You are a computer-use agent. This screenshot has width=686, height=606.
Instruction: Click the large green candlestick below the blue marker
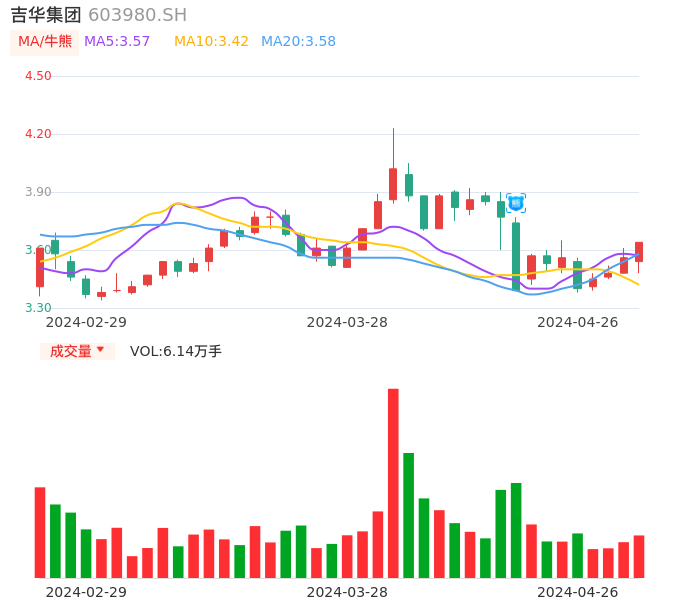tap(516, 256)
